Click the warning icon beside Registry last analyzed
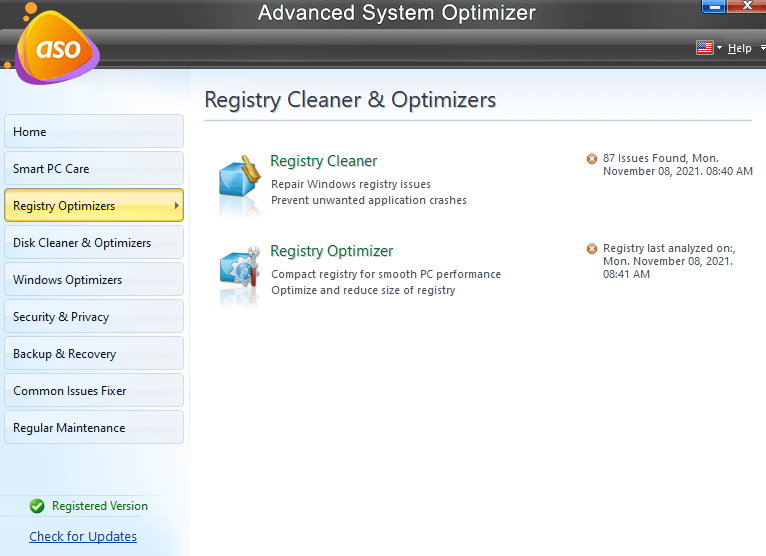This screenshot has width=766, height=556. tap(592, 249)
